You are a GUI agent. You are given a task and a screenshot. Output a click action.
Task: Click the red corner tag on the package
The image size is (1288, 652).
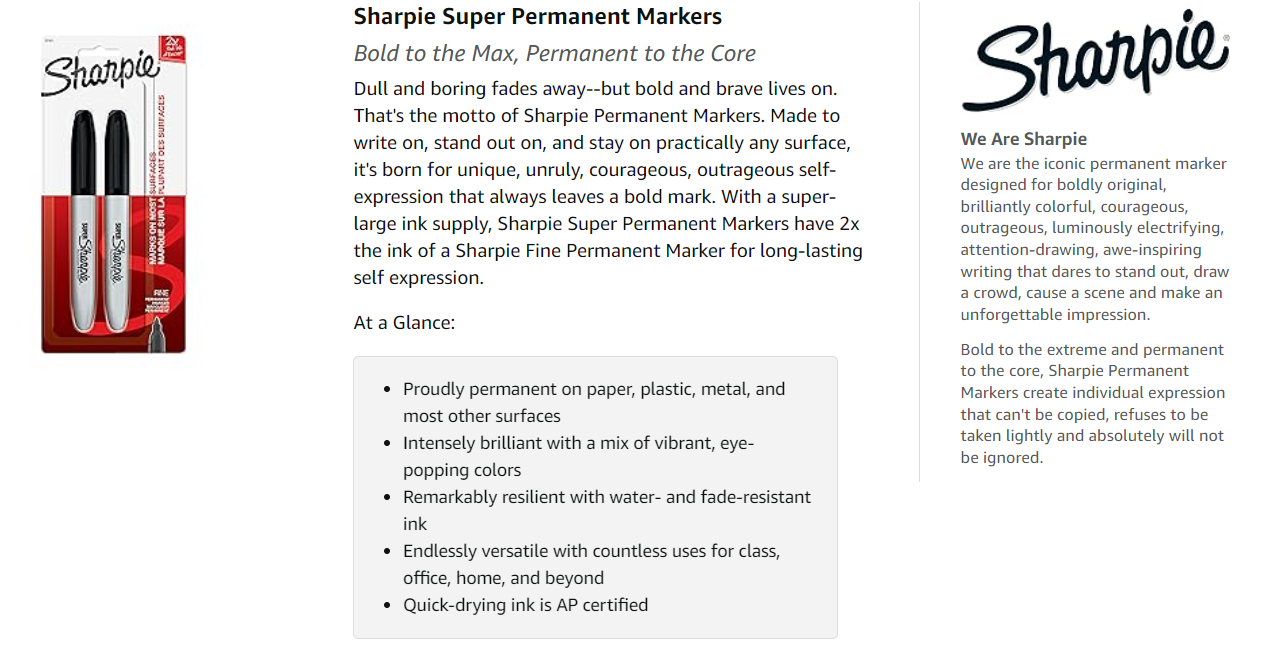click(171, 46)
